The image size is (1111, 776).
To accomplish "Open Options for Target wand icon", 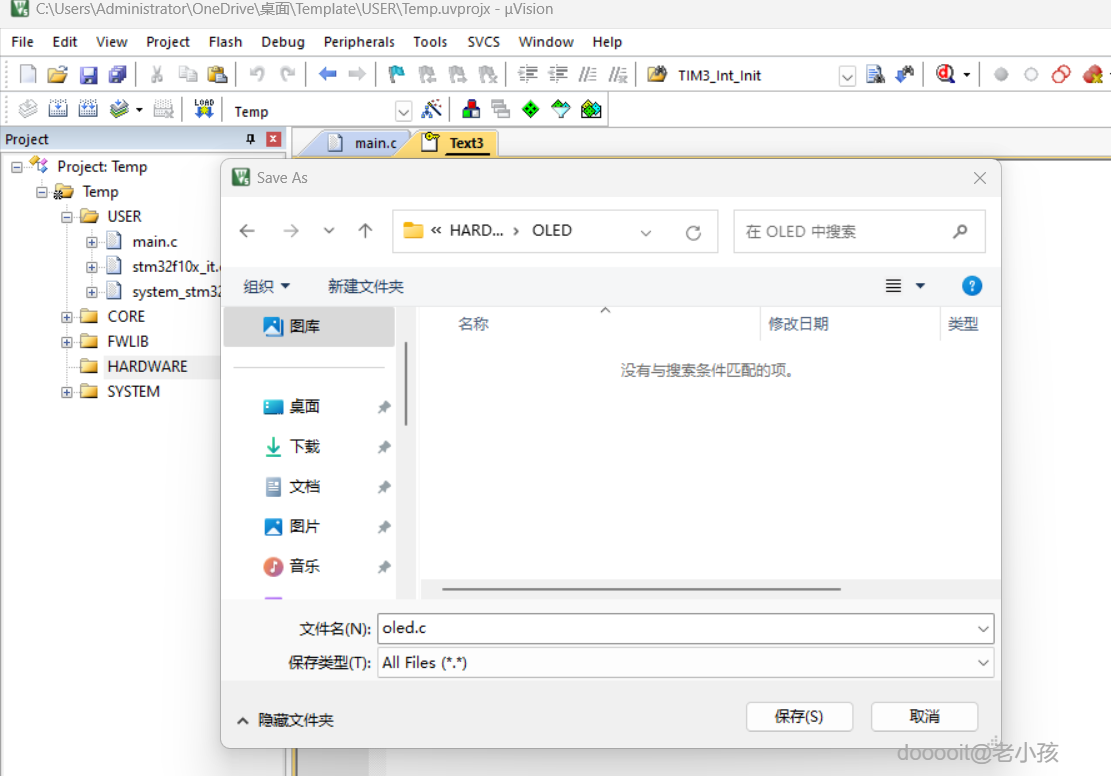I will [432, 109].
